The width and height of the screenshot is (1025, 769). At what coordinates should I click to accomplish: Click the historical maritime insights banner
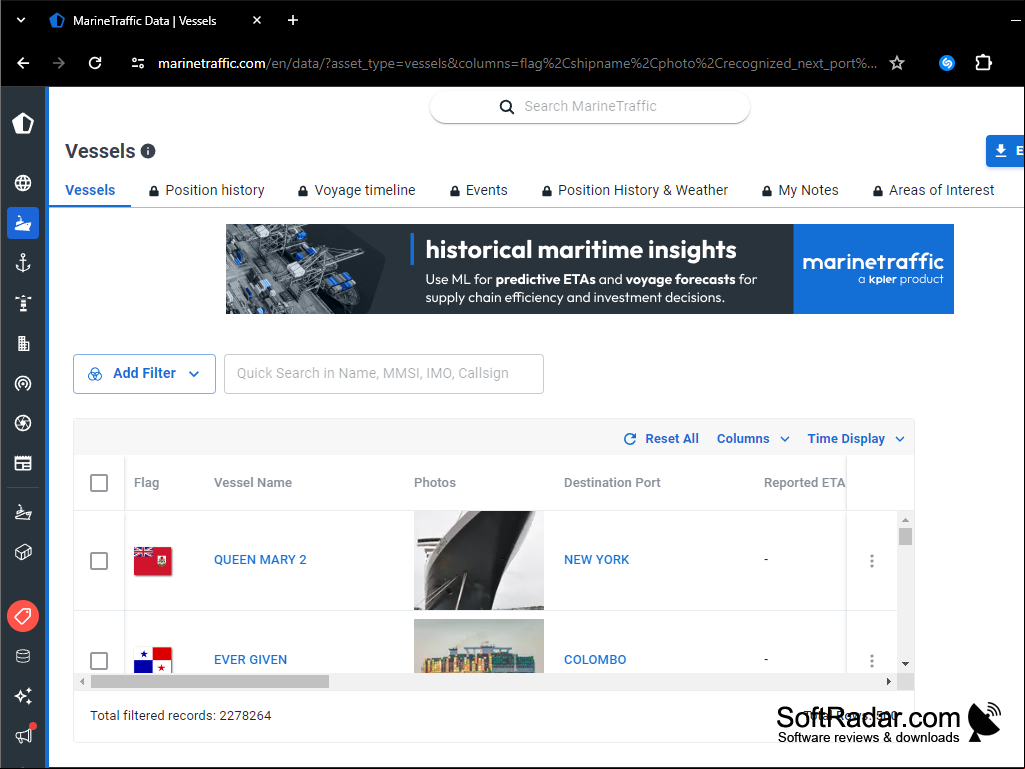[590, 269]
